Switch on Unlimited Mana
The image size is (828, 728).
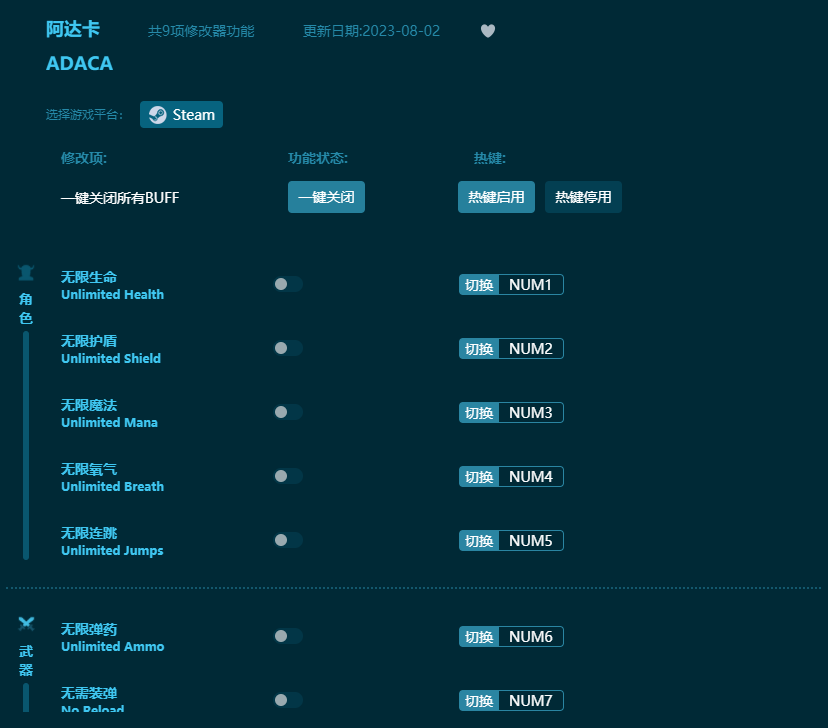tap(288, 412)
